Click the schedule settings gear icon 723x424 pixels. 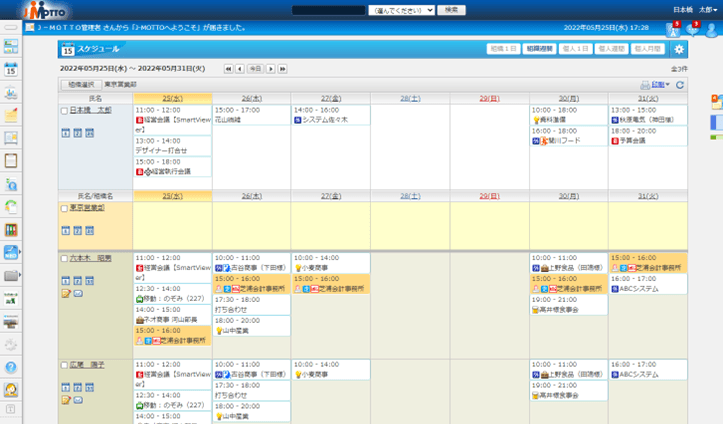point(679,49)
